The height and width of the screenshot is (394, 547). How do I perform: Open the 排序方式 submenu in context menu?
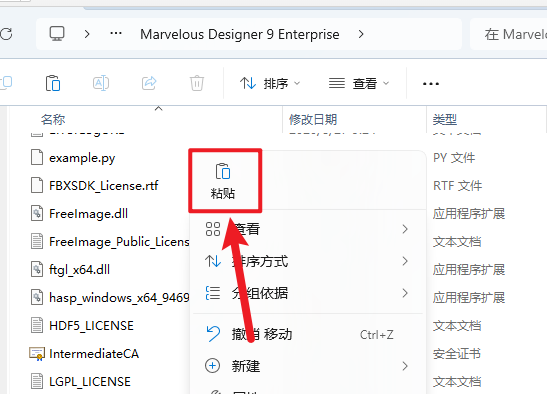[x=308, y=261]
